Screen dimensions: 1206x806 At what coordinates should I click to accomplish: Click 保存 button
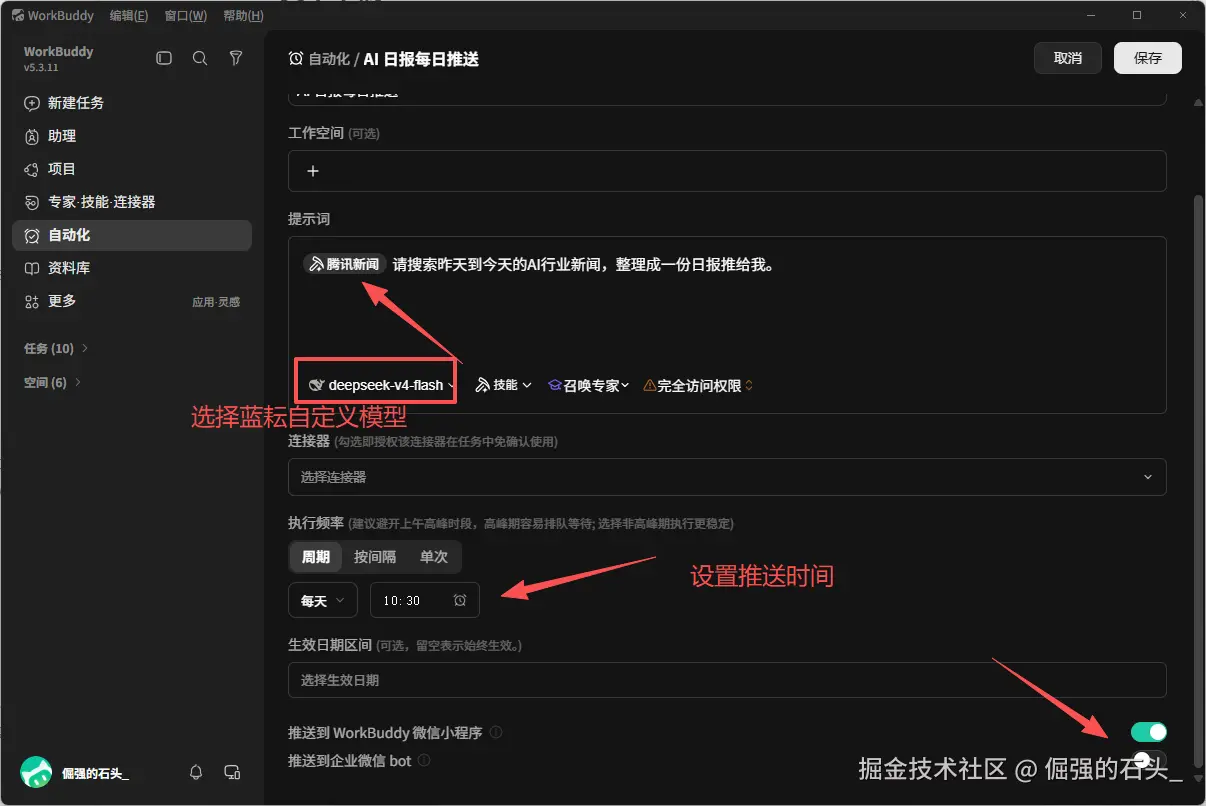1148,58
